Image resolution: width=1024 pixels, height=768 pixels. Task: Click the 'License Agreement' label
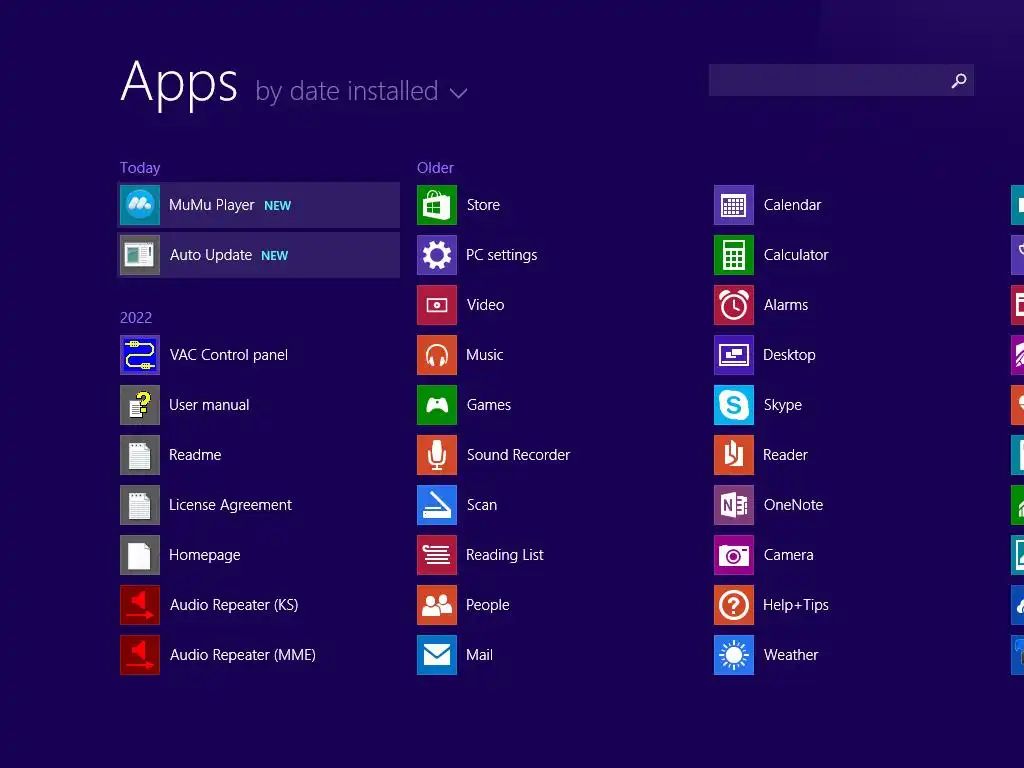point(231,505)
